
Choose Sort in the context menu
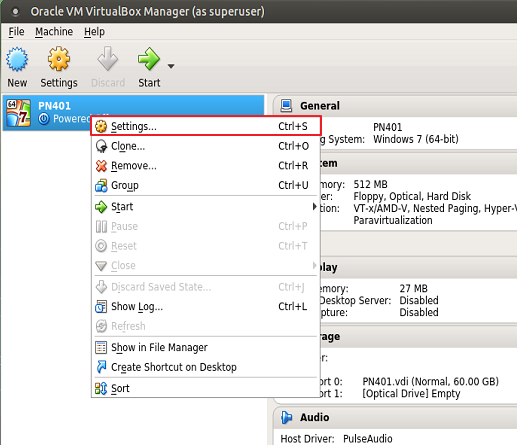[206, 388]
